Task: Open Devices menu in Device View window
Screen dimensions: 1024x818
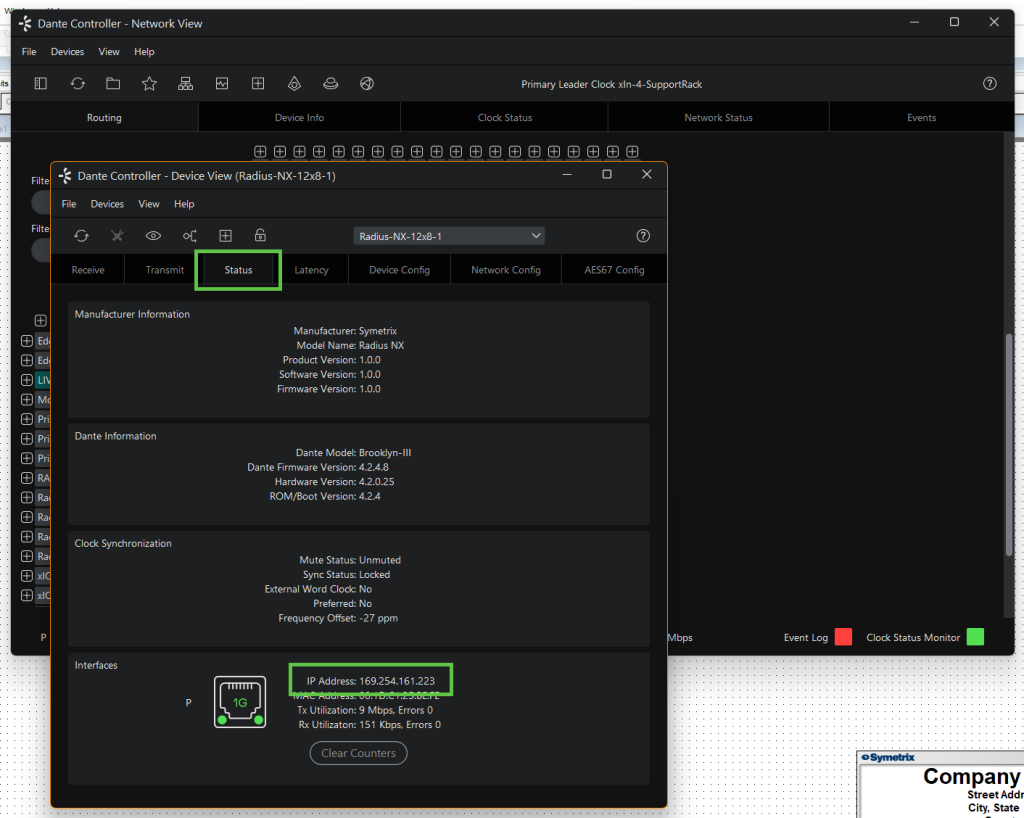Action: pos(107,204)
